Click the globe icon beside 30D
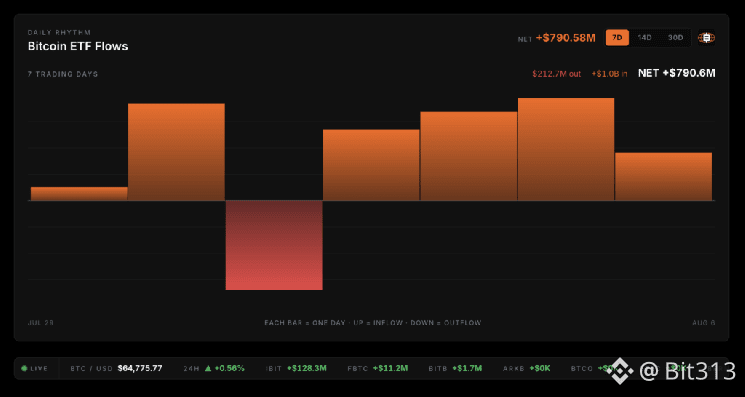 [707, 38]
